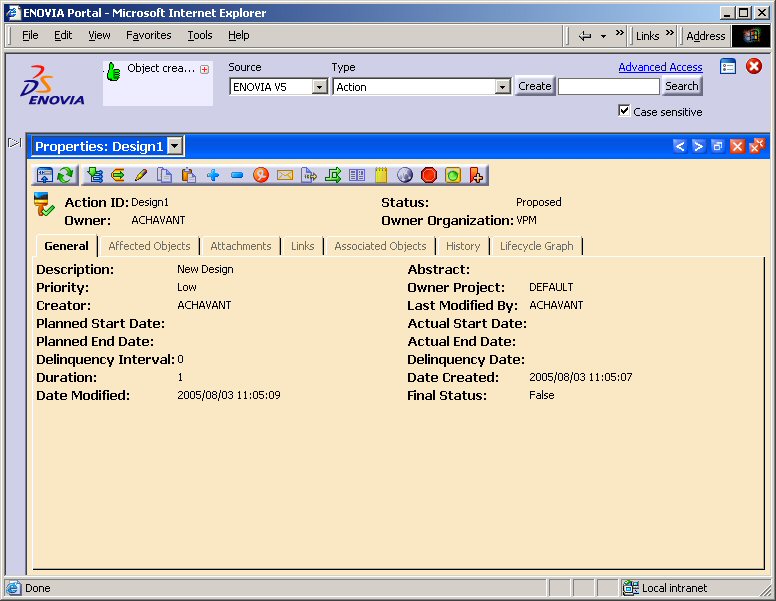The height and width of the screenshot is (601, 776).
Task: Click the blue minus remove icon
Action: click(237, 175)
